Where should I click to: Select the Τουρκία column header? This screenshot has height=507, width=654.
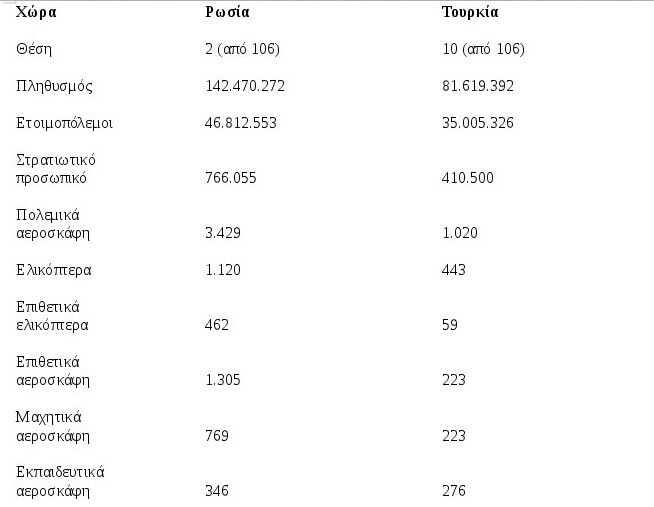[x=470, y=12]
